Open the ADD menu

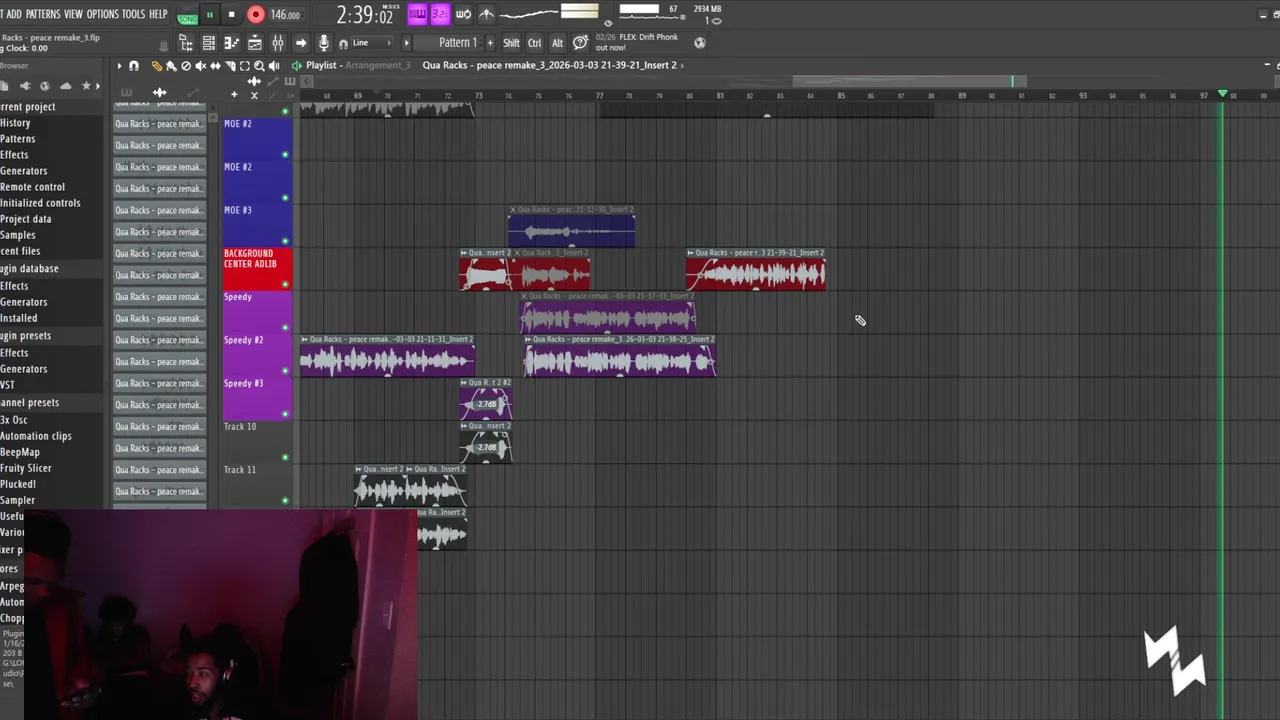pos(14,14)
